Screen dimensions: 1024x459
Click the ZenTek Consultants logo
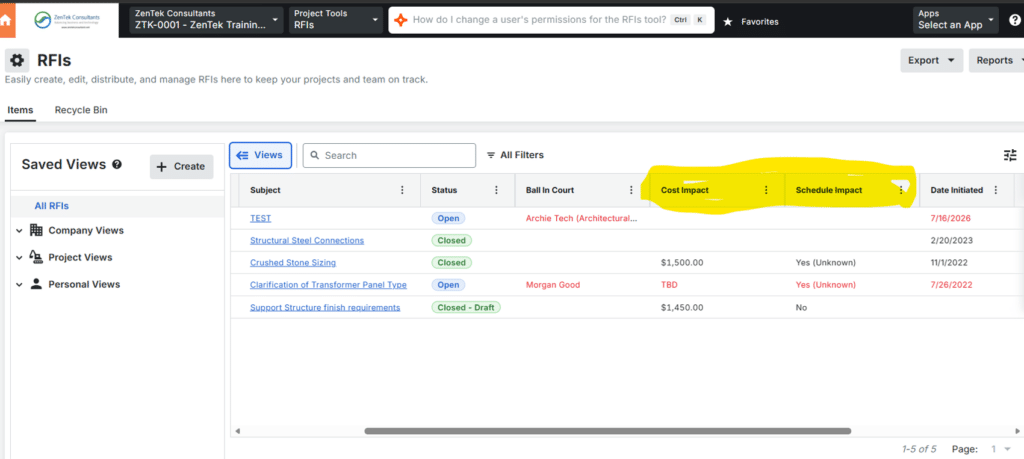coord(65,20)
